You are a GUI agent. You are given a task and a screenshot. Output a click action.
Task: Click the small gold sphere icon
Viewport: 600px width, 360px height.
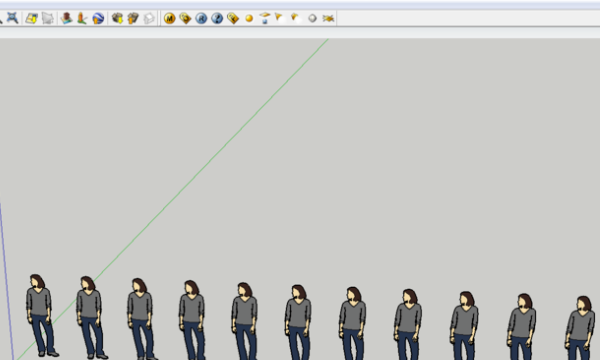point(249,18)
